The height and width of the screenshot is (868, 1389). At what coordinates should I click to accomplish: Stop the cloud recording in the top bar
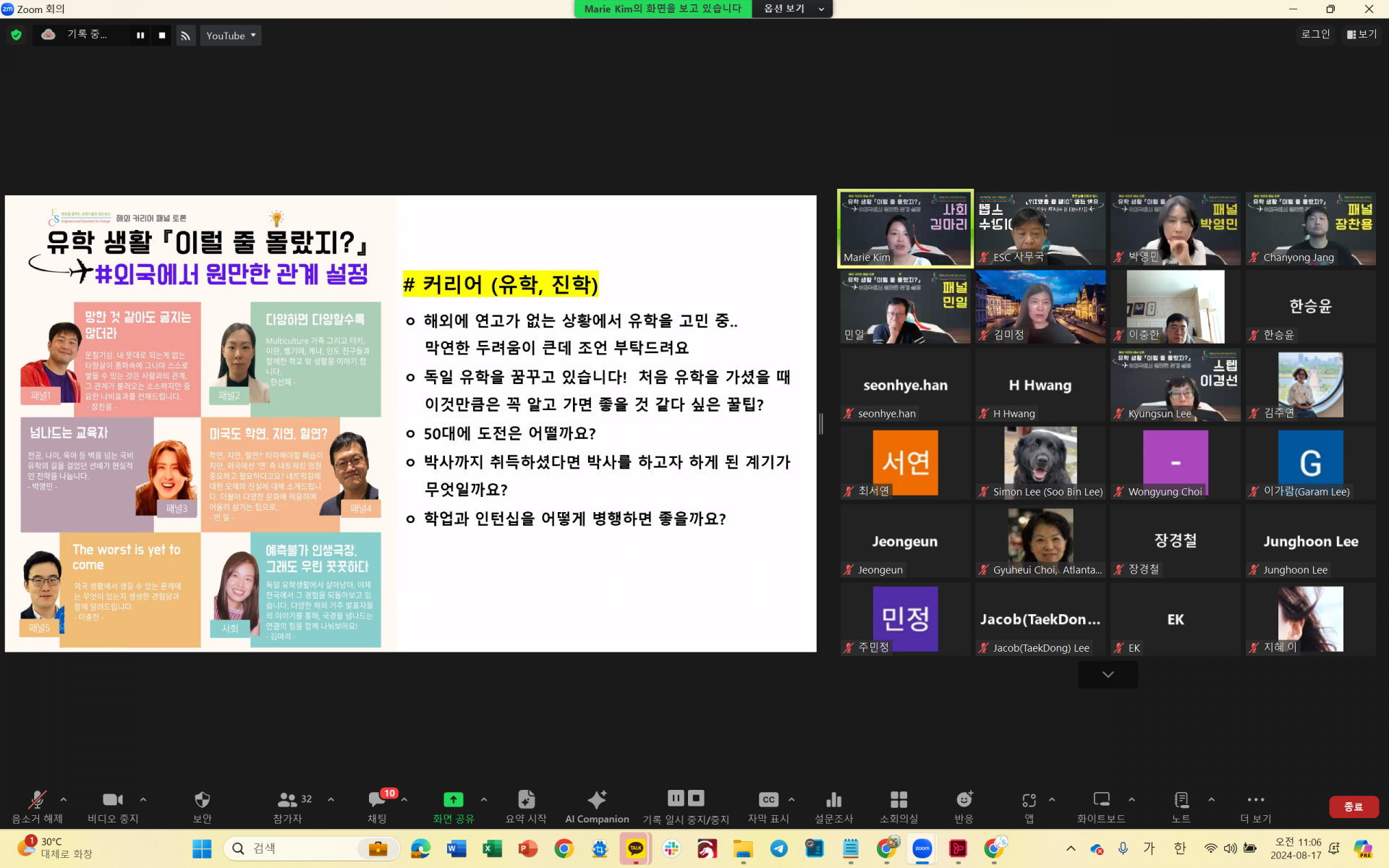(162, 35)
